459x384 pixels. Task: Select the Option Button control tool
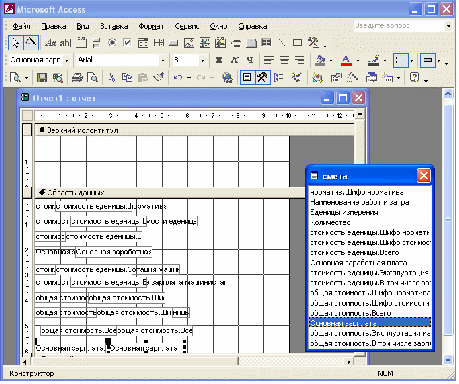[x=112, y=43]
